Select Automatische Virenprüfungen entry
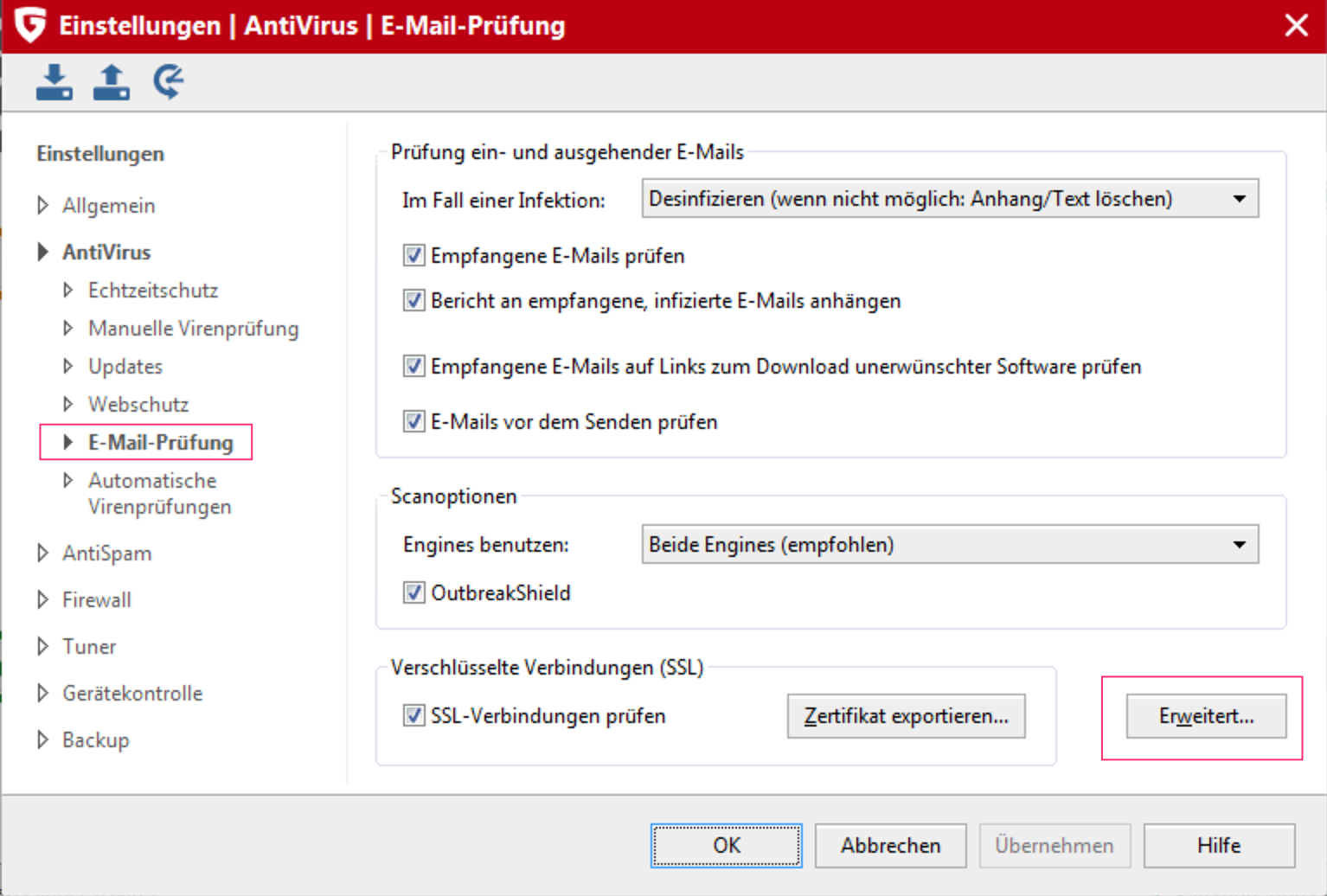 pyautogui.click(x=160, y=493)
